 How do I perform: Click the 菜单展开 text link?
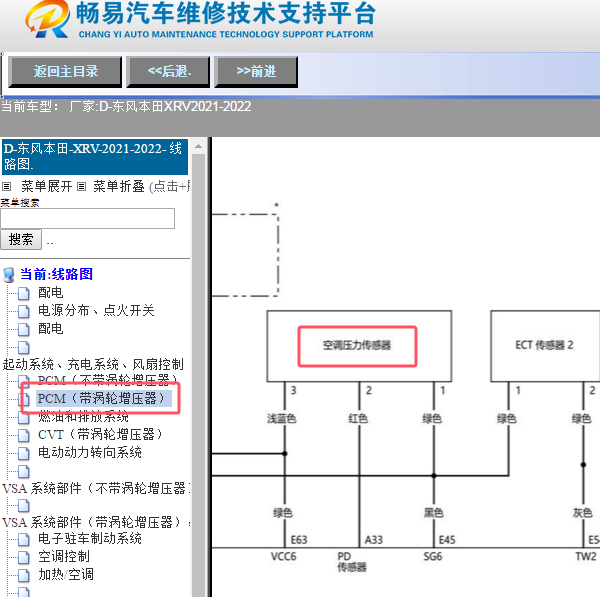(x=47, y=186)
